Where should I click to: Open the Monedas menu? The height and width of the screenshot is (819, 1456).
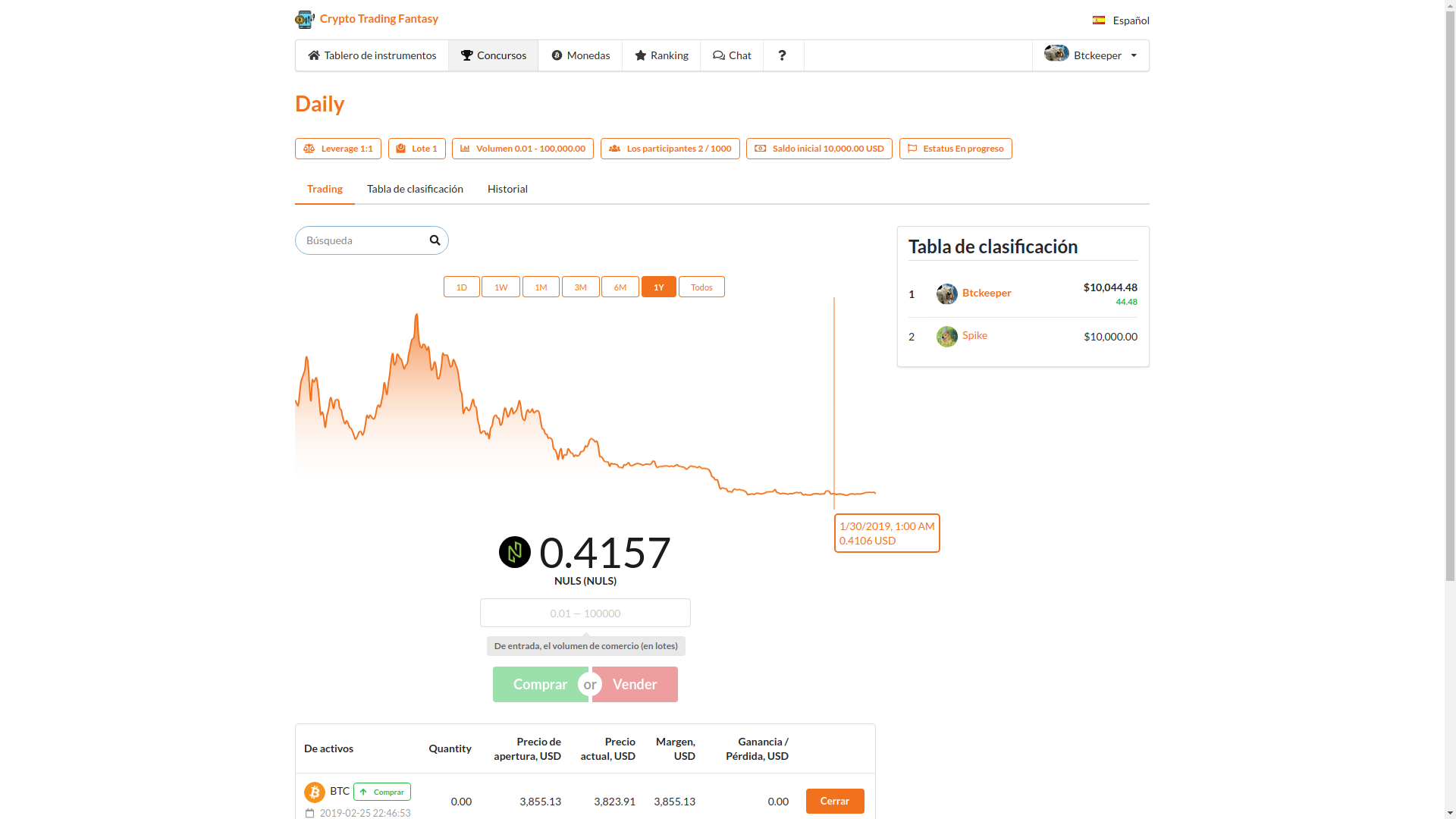pos(580,55)
